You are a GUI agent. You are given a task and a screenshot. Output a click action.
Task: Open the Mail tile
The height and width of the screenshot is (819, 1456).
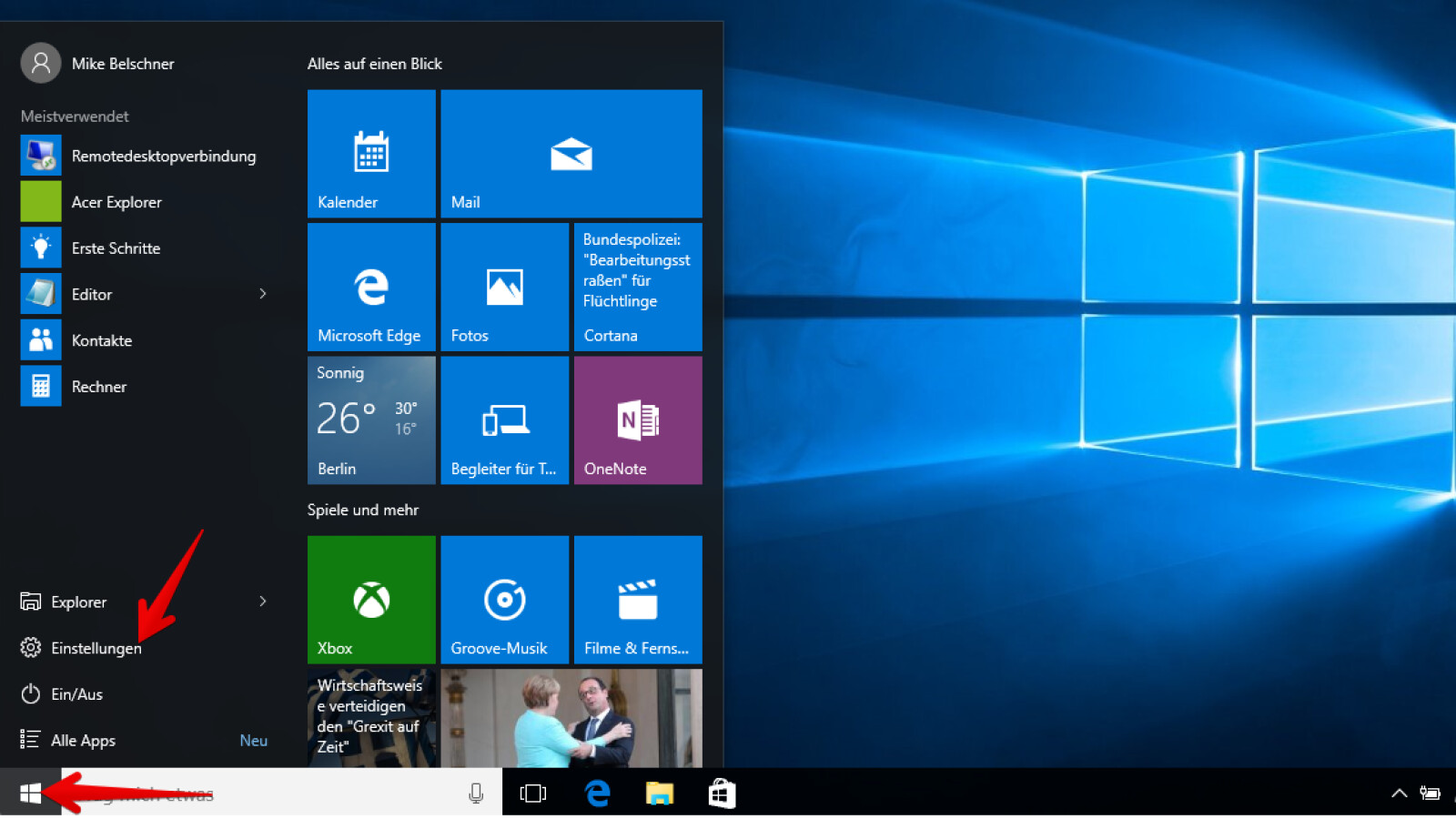[x=571, y=153]
